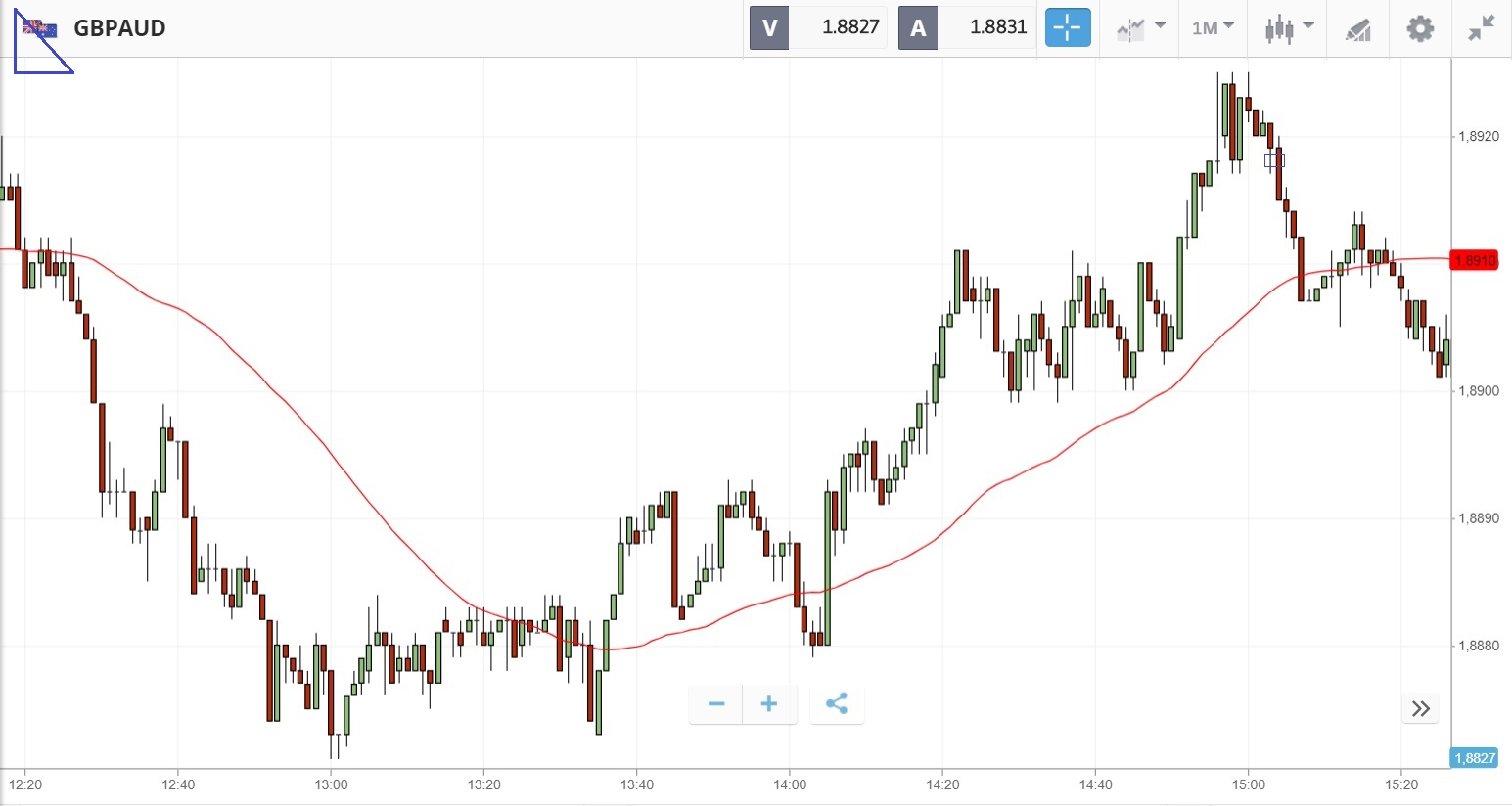Click the blue 1.8827 current price label

(1474, 758)
